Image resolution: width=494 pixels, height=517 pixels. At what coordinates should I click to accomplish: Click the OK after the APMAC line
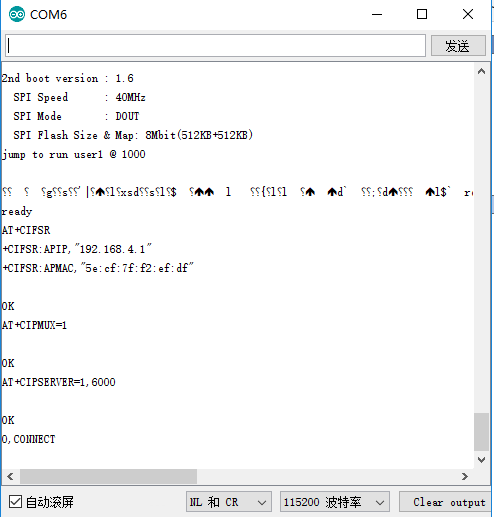(8, 306)
